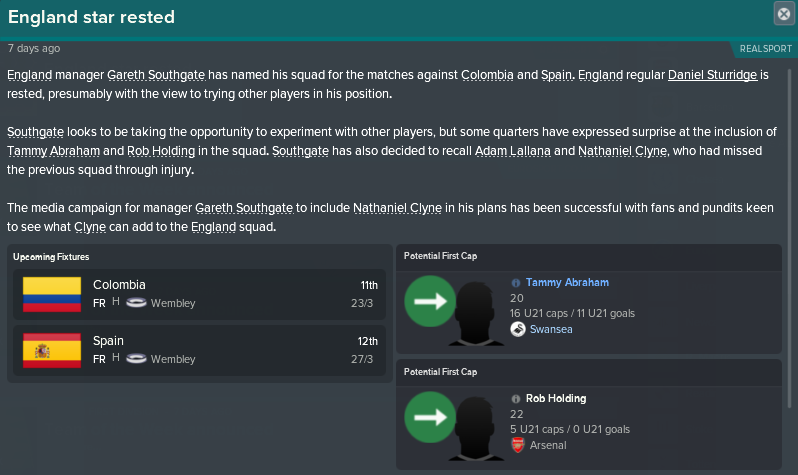Click the green arrow beside Tammy Abraham
This screenshot has width=798, height=475.
tap(430, 301)
